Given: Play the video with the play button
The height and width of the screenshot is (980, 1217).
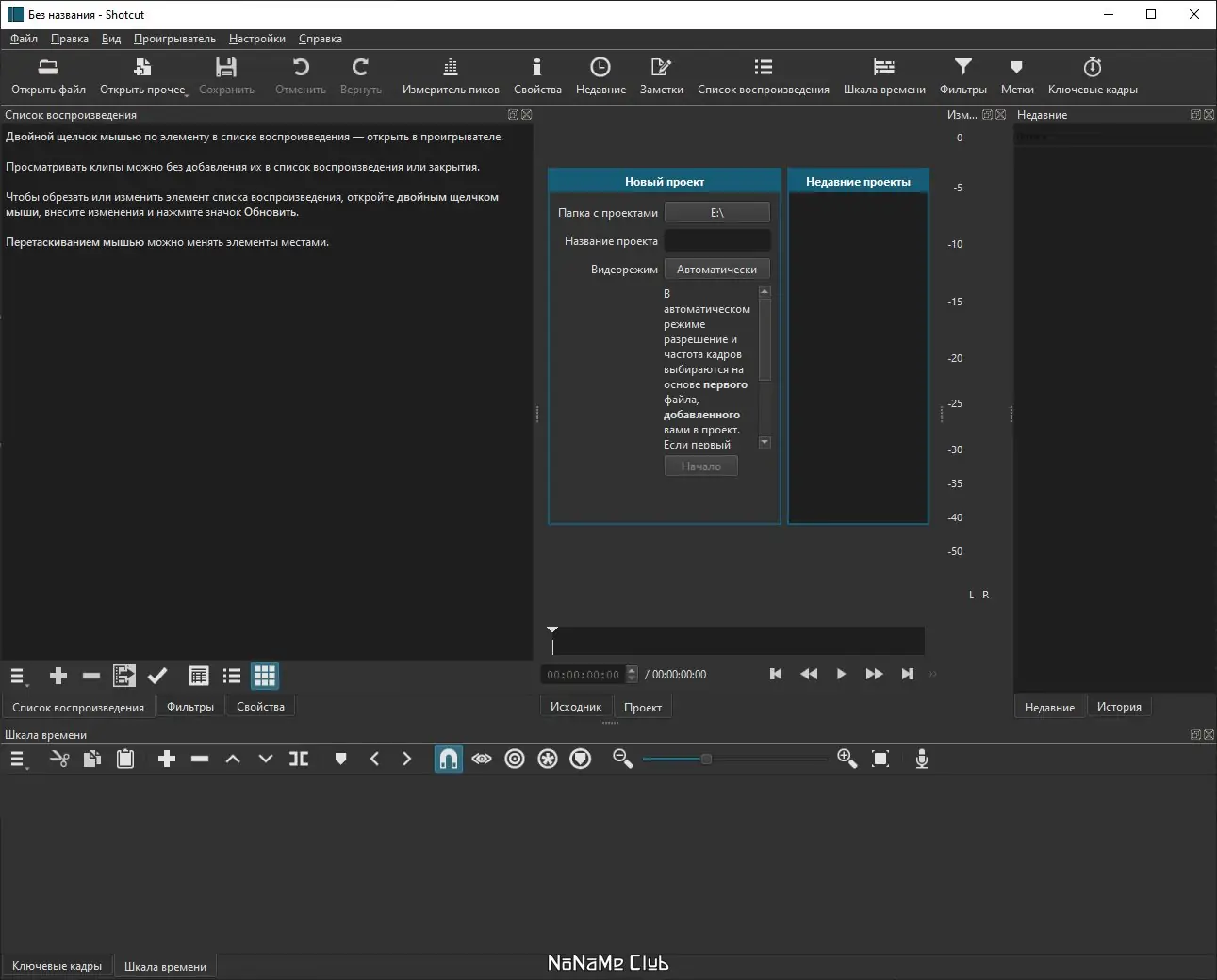Looking at the screenshot, I should click(841, 674).
